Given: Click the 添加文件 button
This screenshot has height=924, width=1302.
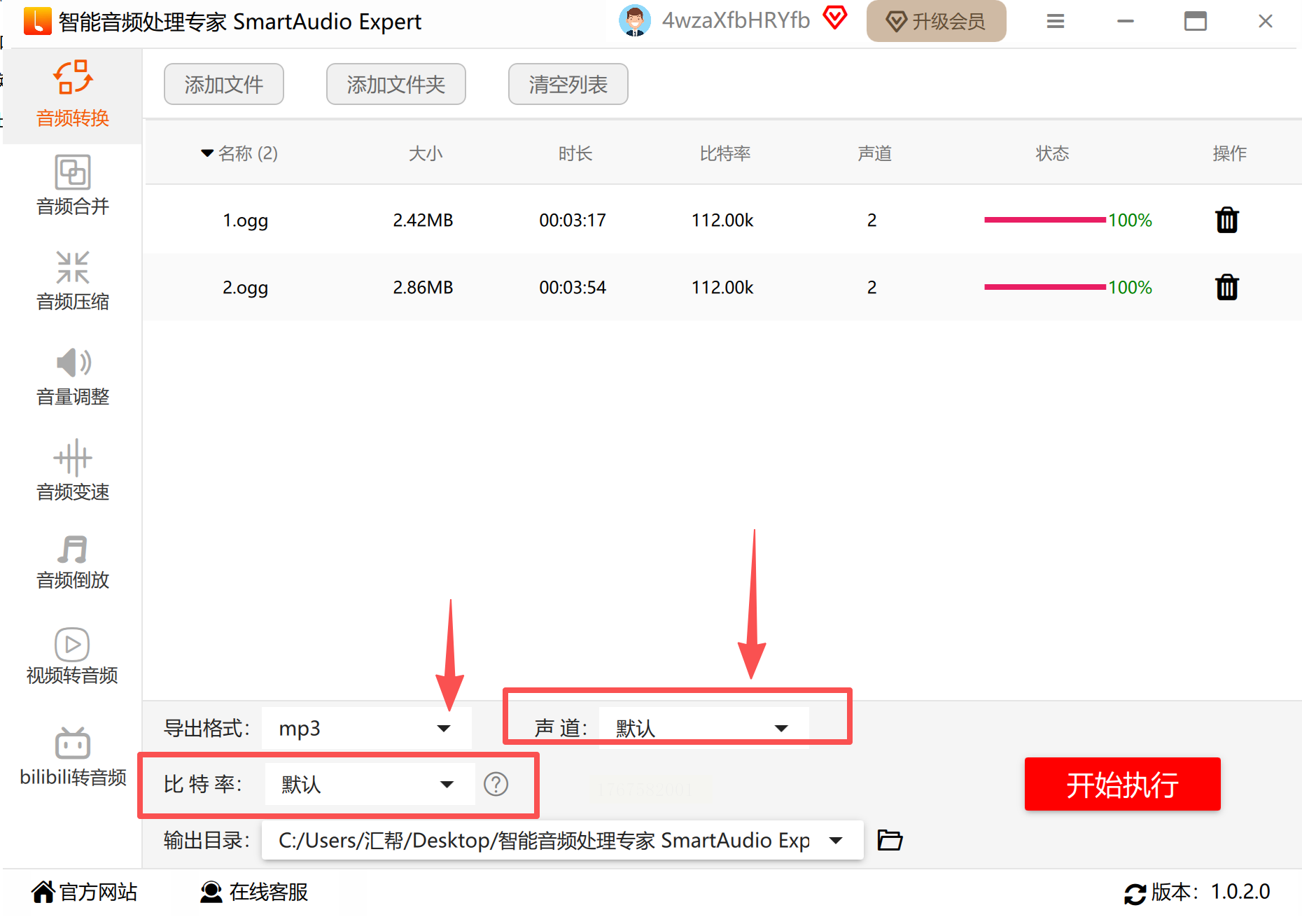Looking at the screenshot, I should (x=224, y=84).
